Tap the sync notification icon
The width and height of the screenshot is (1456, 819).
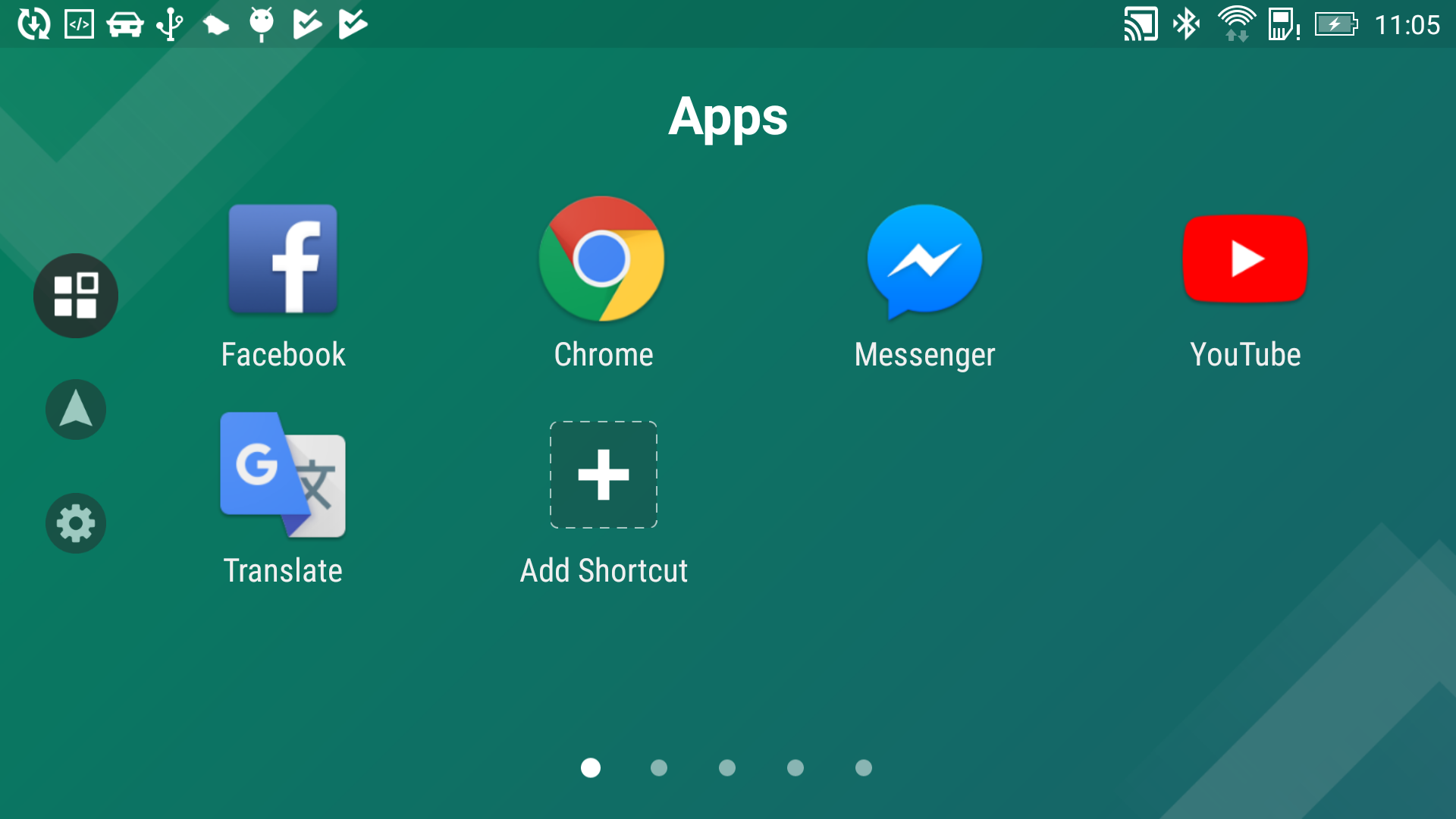34,24
